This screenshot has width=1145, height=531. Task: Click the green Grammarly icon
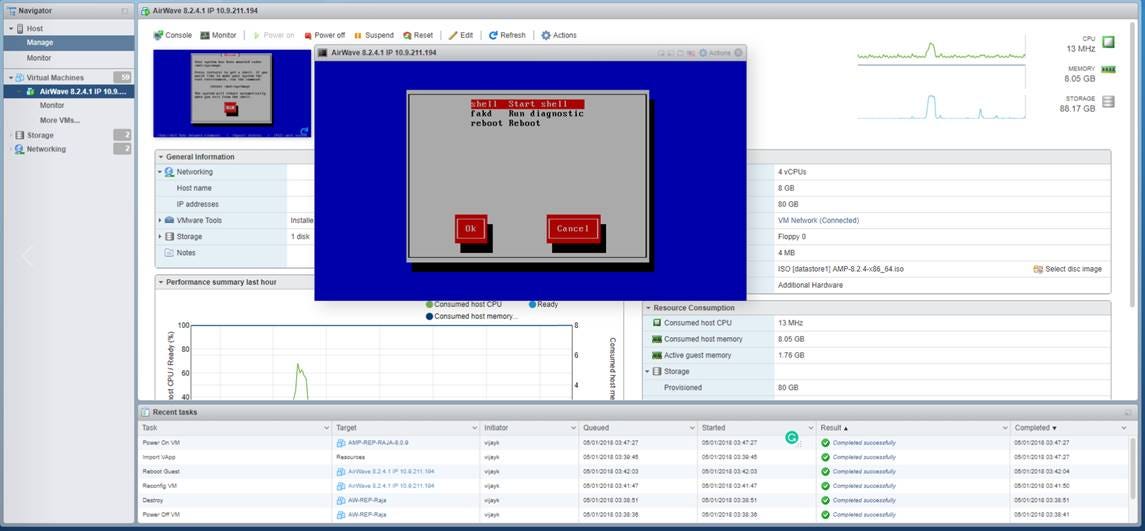point(792,438)
